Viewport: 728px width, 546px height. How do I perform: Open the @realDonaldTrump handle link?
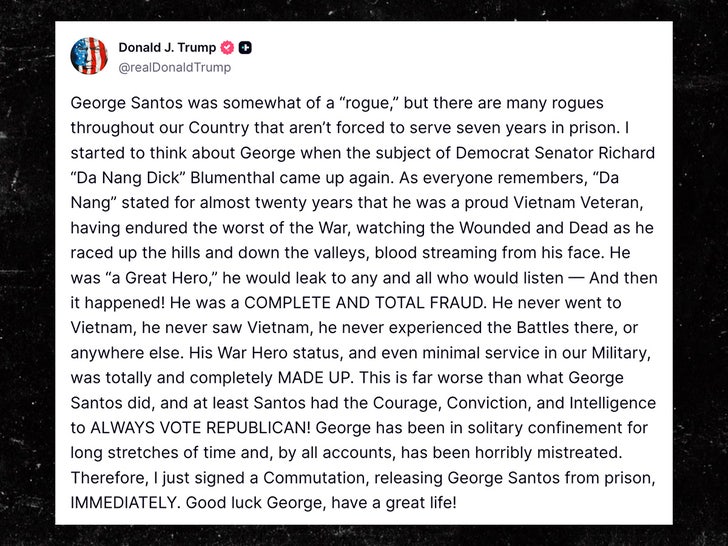[x=174, y=68]
